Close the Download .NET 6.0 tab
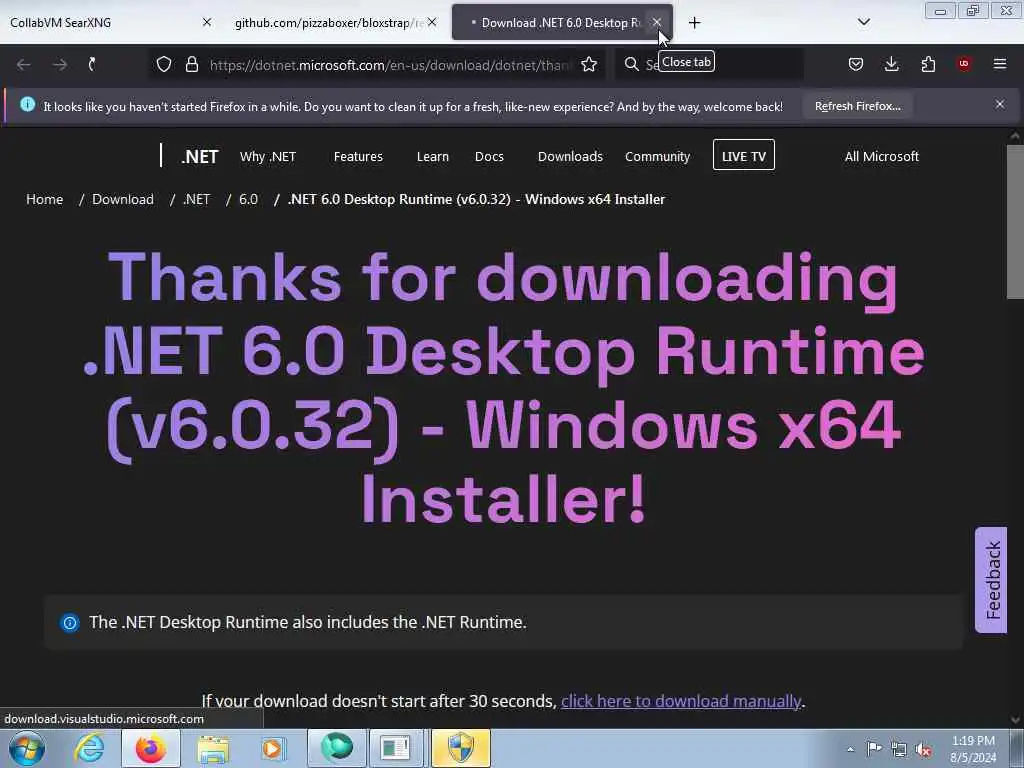This screenshot has height=768, width=1024. (657, 22)
